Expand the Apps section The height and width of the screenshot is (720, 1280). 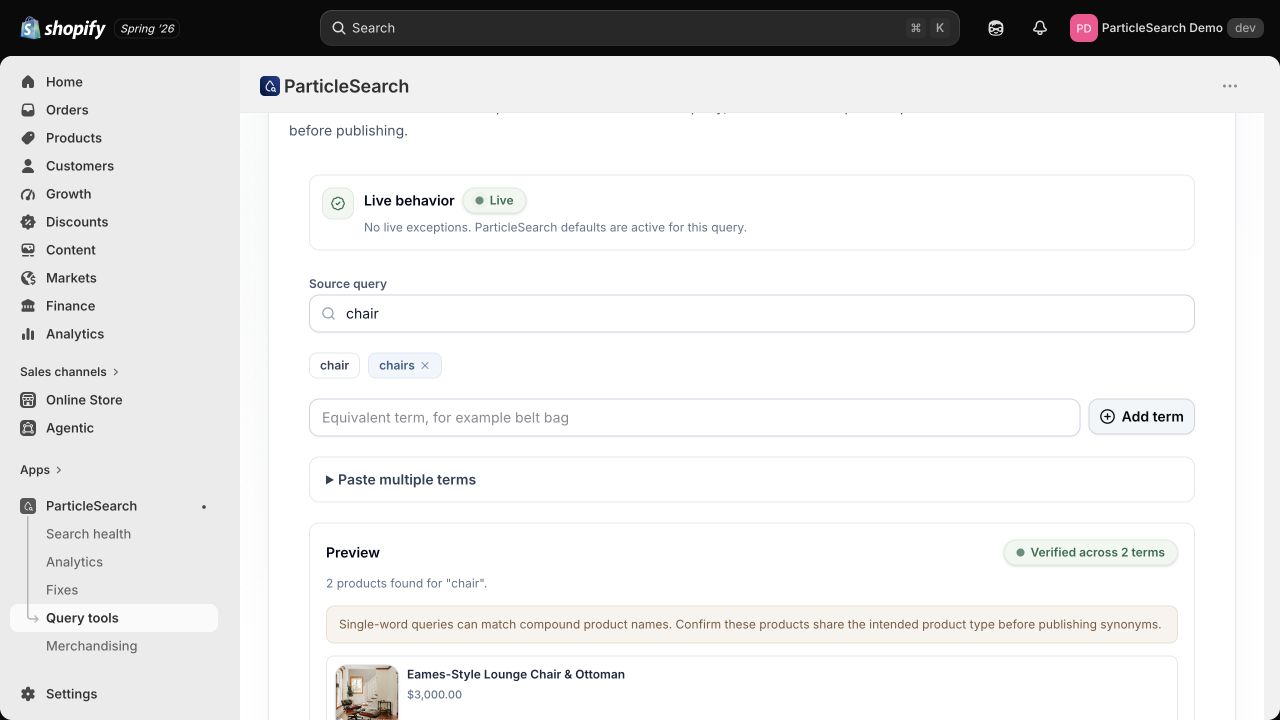tap(41, 470)
